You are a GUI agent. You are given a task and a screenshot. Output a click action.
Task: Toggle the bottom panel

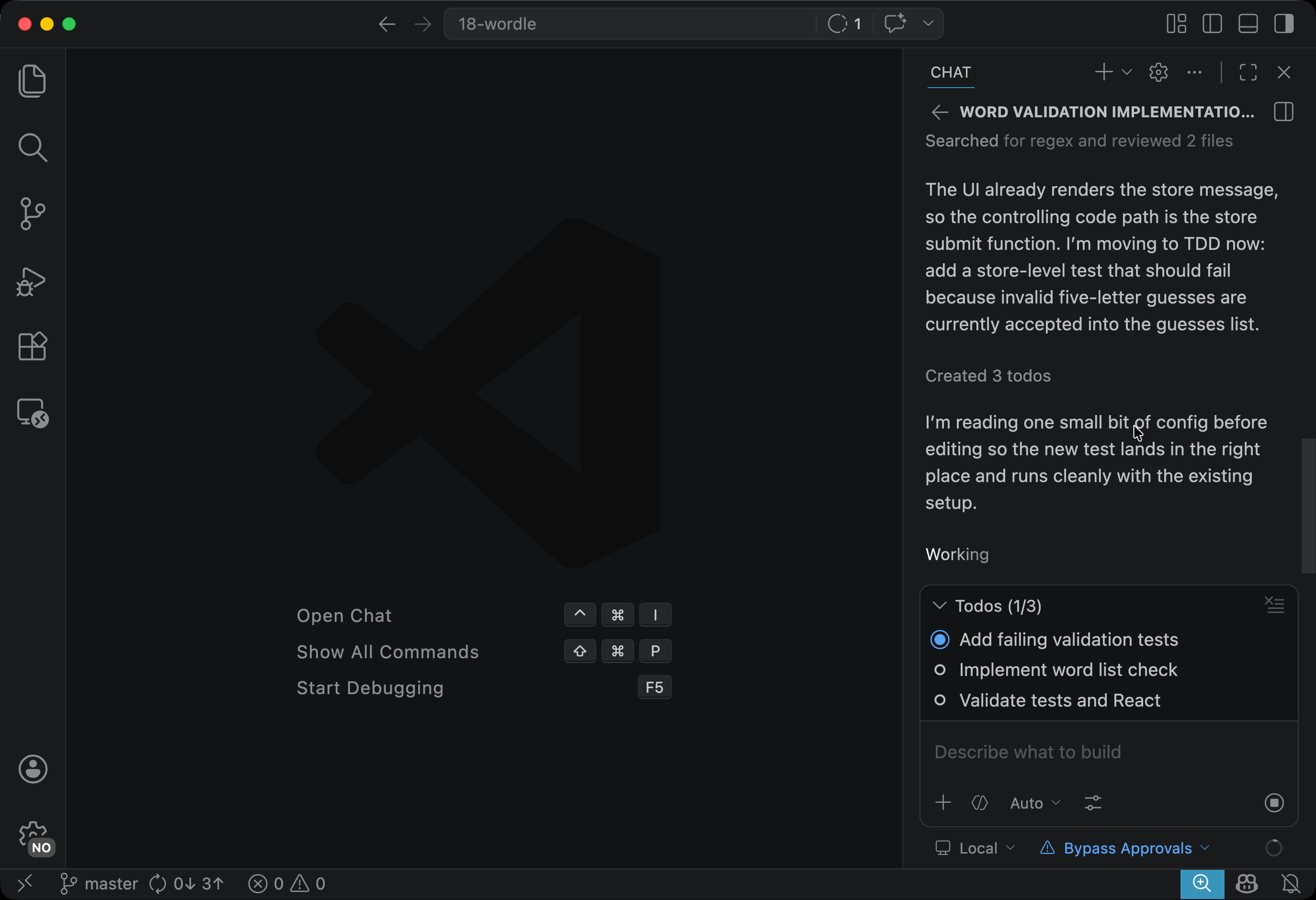[x=1248, y=24]
